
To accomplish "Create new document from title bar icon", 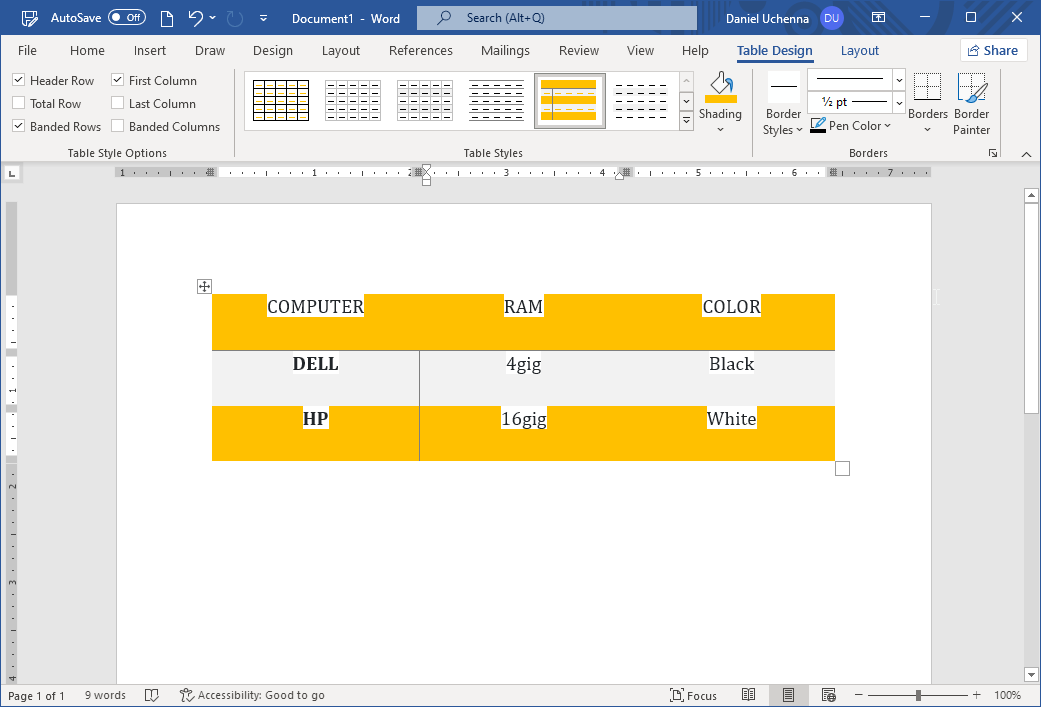I will 167,18.
